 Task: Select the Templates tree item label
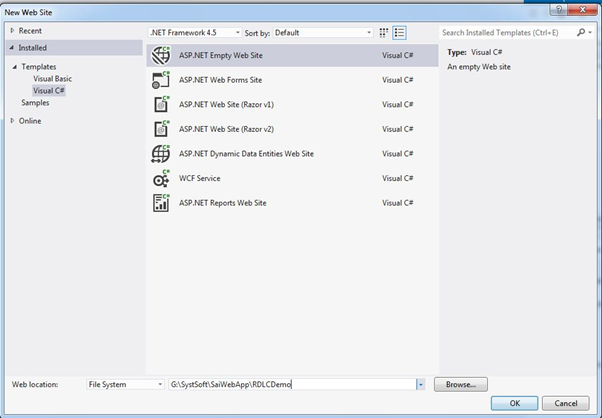pos(39,67)
